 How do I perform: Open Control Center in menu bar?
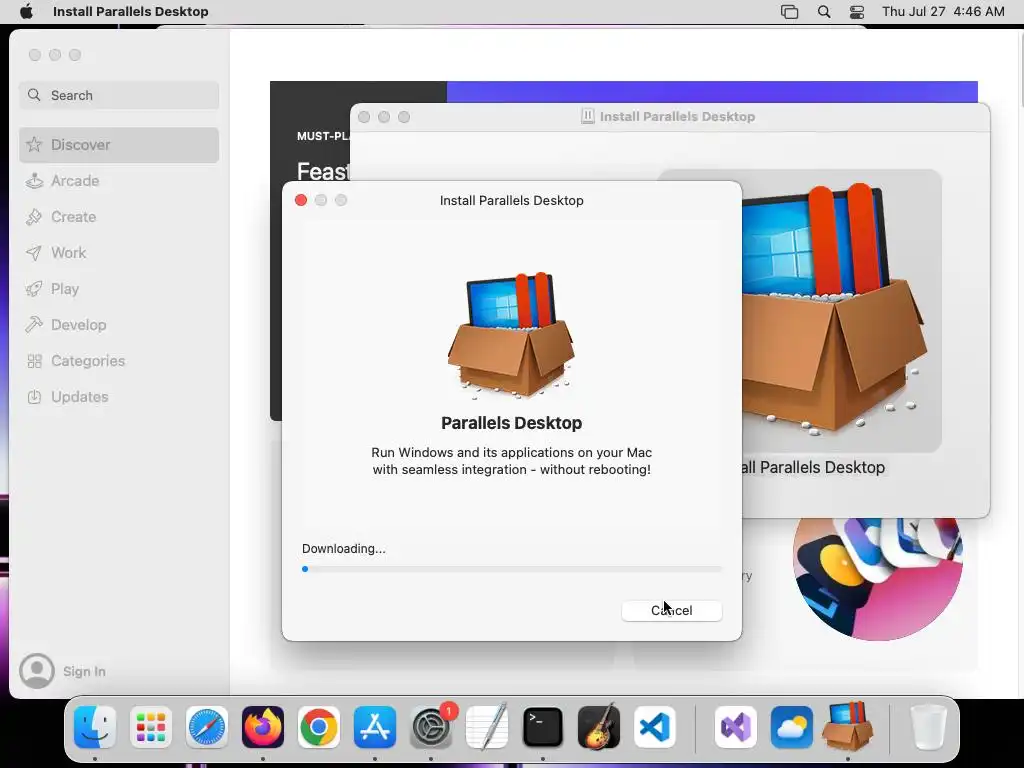pos(857,12)
